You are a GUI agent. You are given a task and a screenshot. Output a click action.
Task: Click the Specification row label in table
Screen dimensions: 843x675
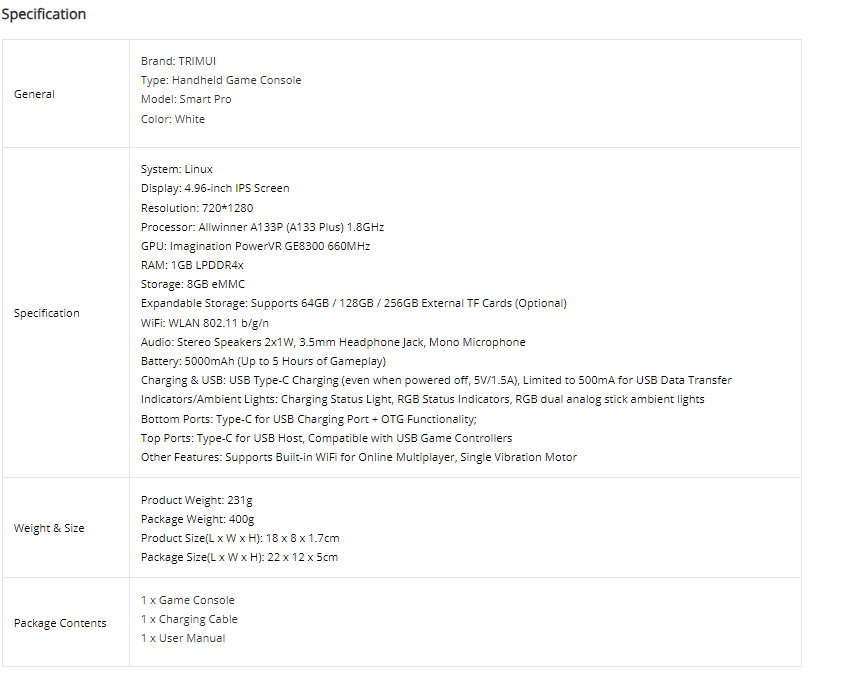(x=46, y=313)
